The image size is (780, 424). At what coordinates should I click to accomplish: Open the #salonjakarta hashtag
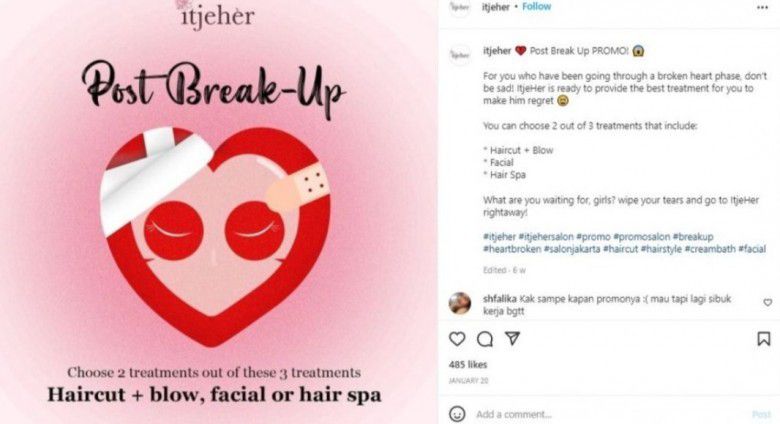pos(572,249)
